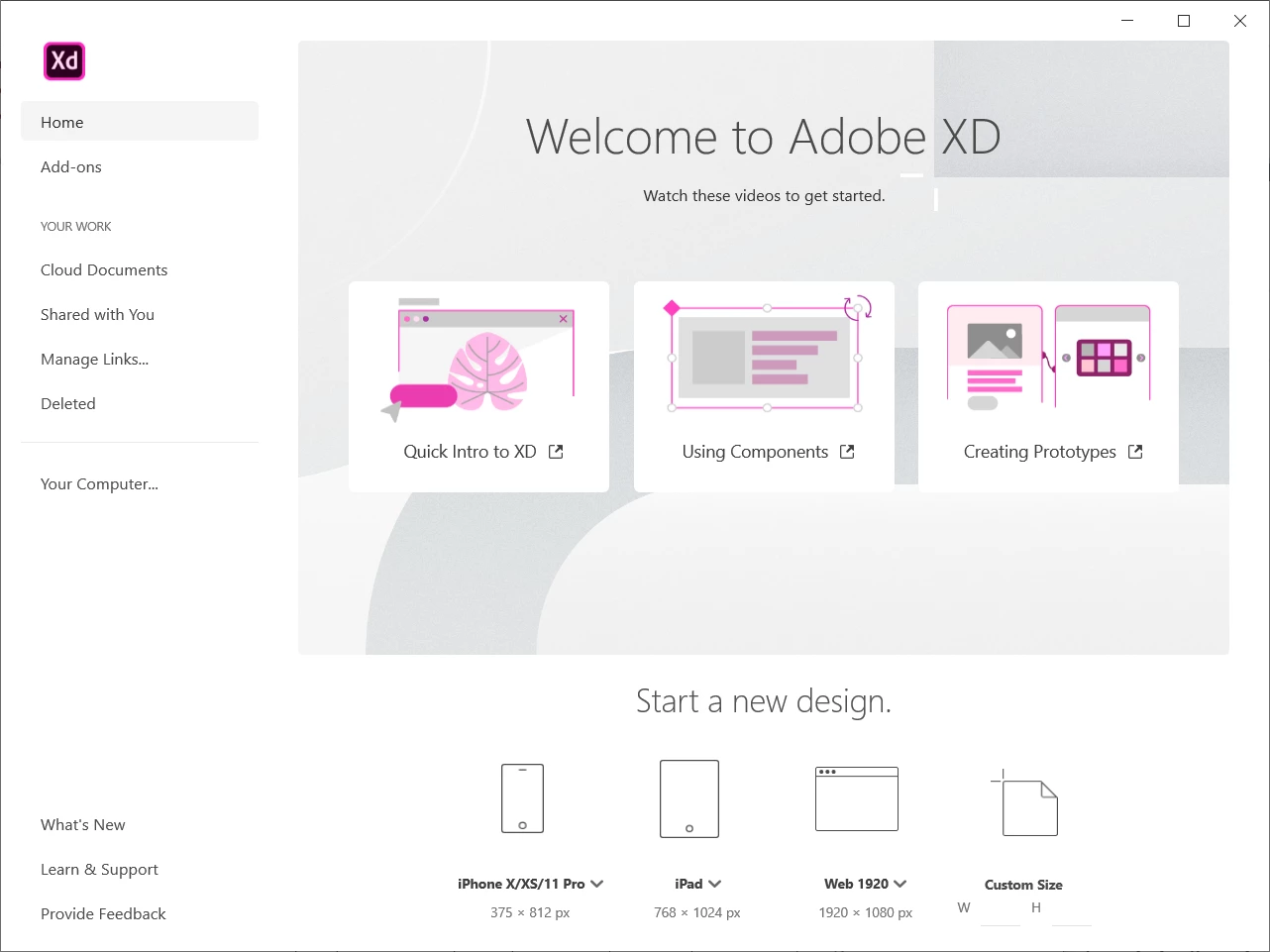Create a Web 1920 artboard via browser icon
Viewport: 1270px width, 952px height.
point(857,798)
